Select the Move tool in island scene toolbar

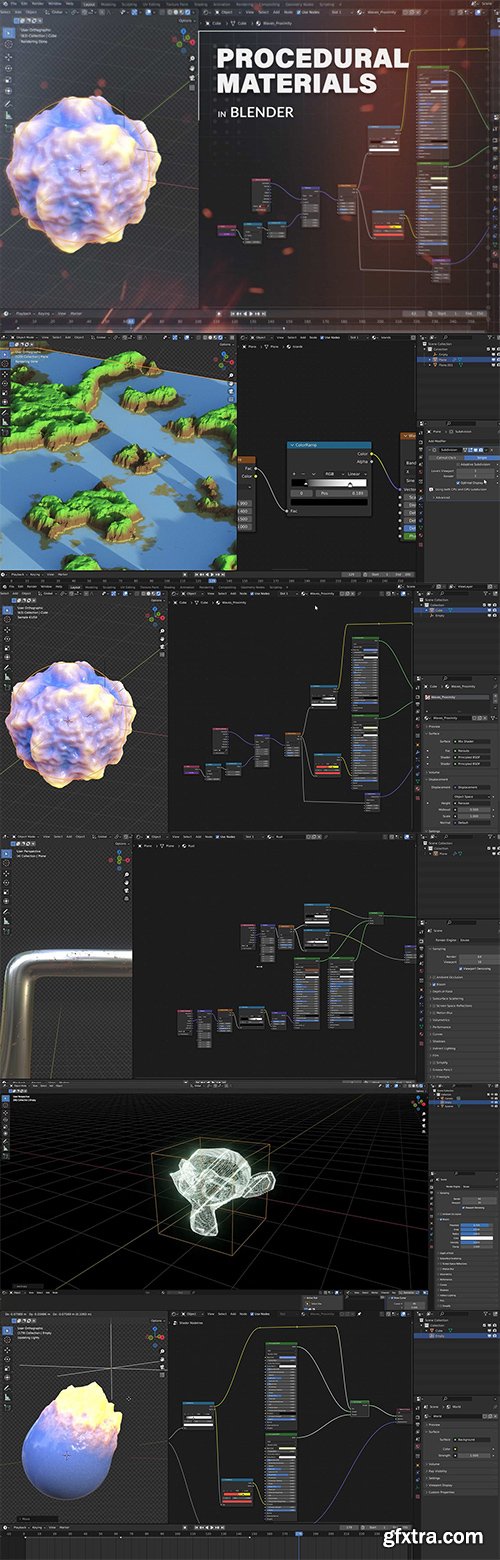(4, 376)
